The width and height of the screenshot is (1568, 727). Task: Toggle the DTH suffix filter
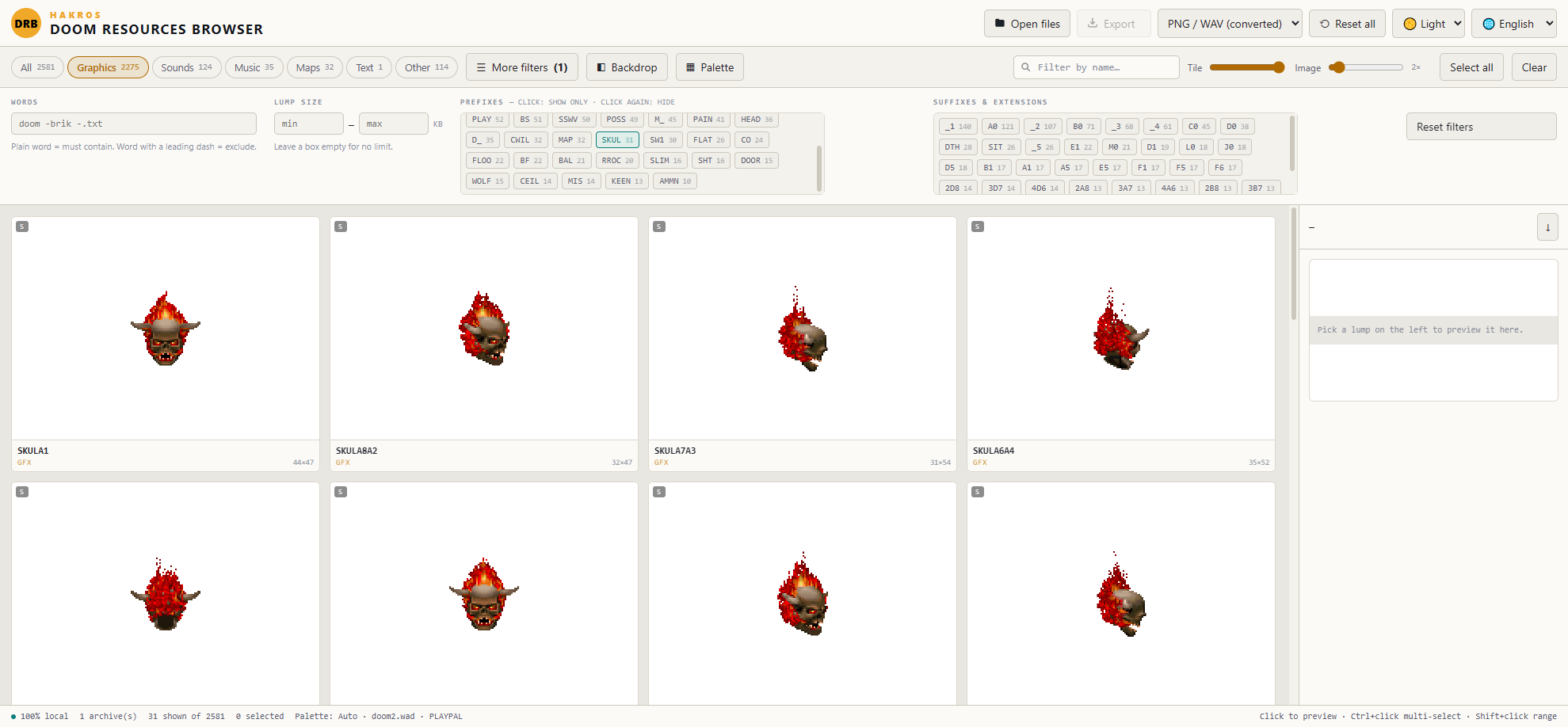958,147
